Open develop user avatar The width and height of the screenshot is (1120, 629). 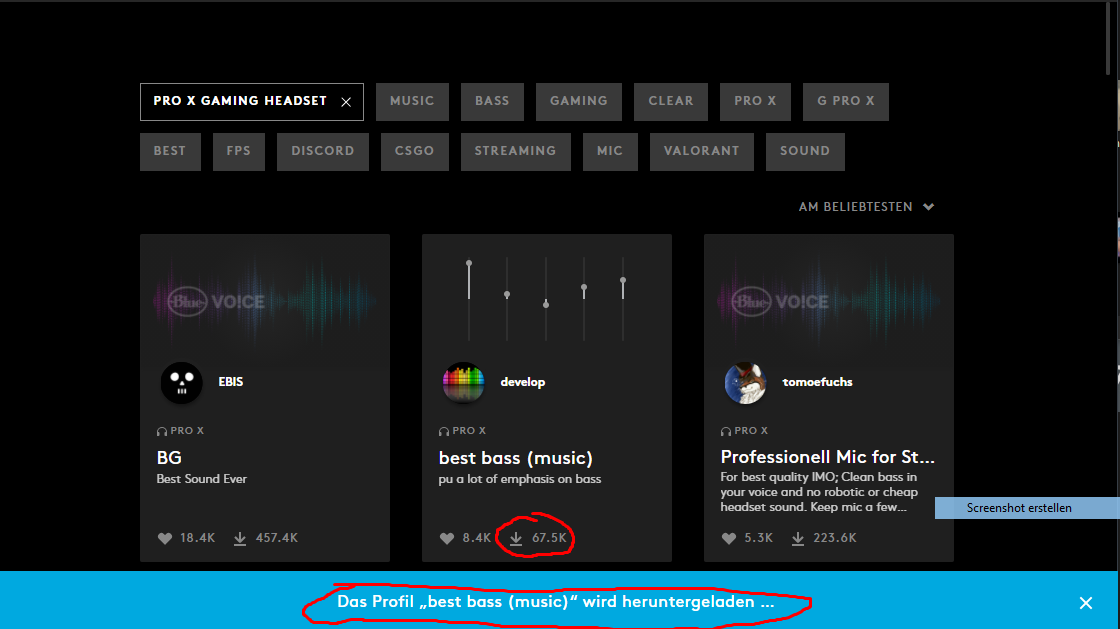[x=464, y=383]
